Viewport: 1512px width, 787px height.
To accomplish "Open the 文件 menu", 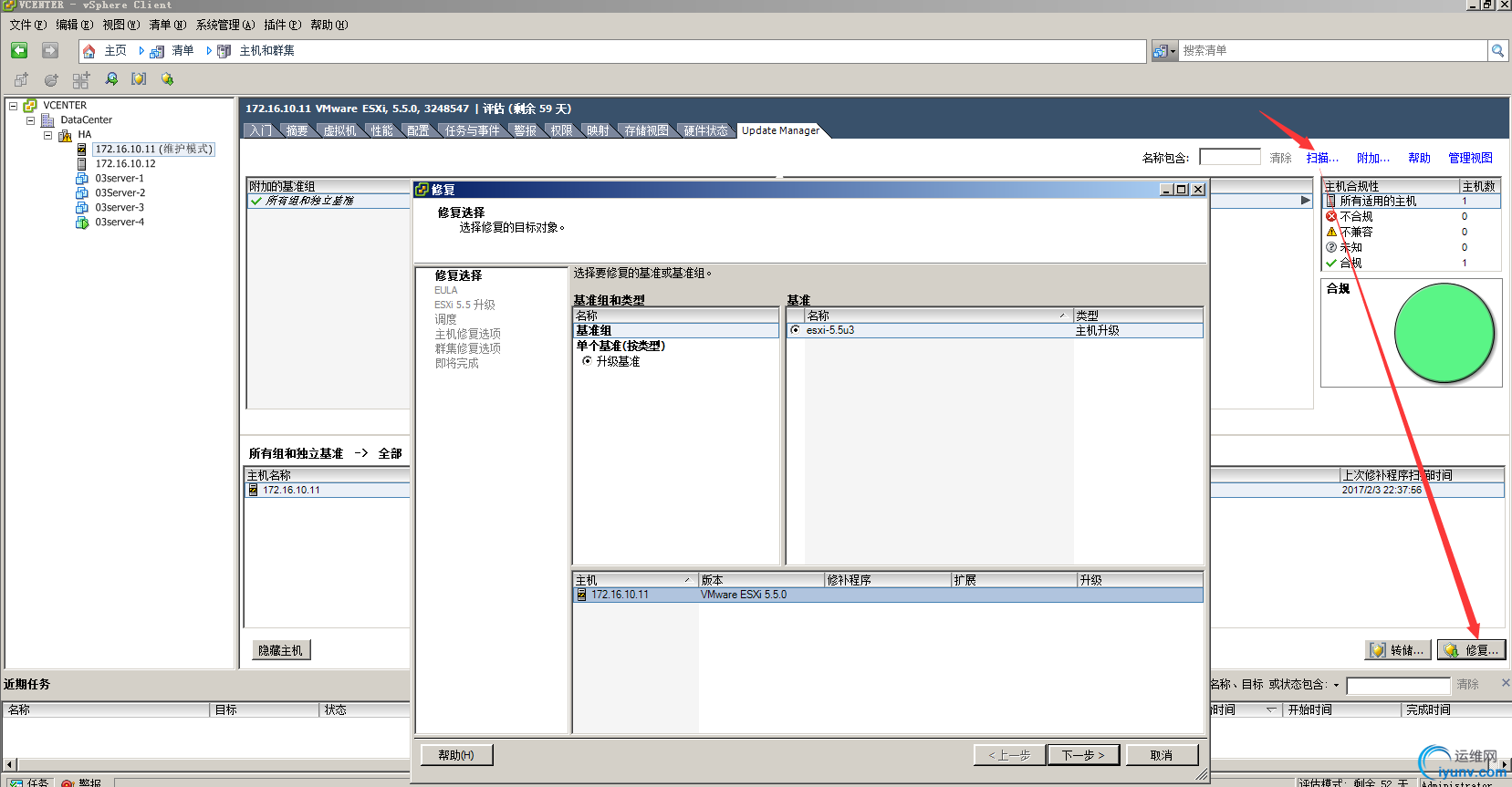I will (x=27, y=25).
